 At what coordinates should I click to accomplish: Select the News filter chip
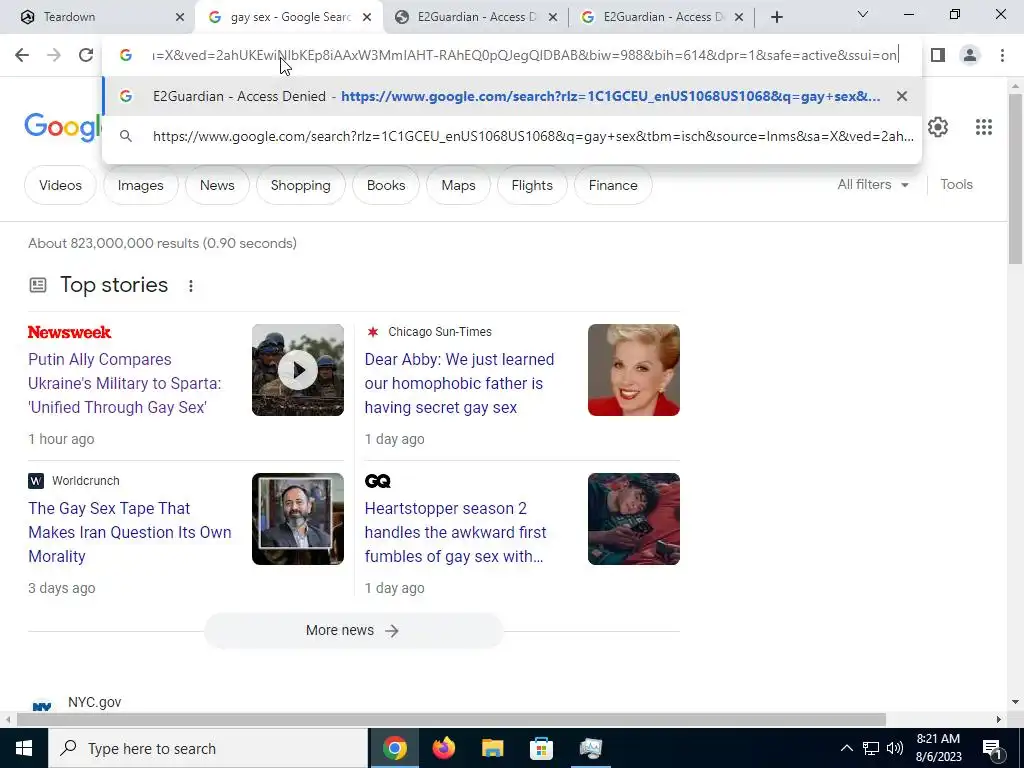click(217, 185)
